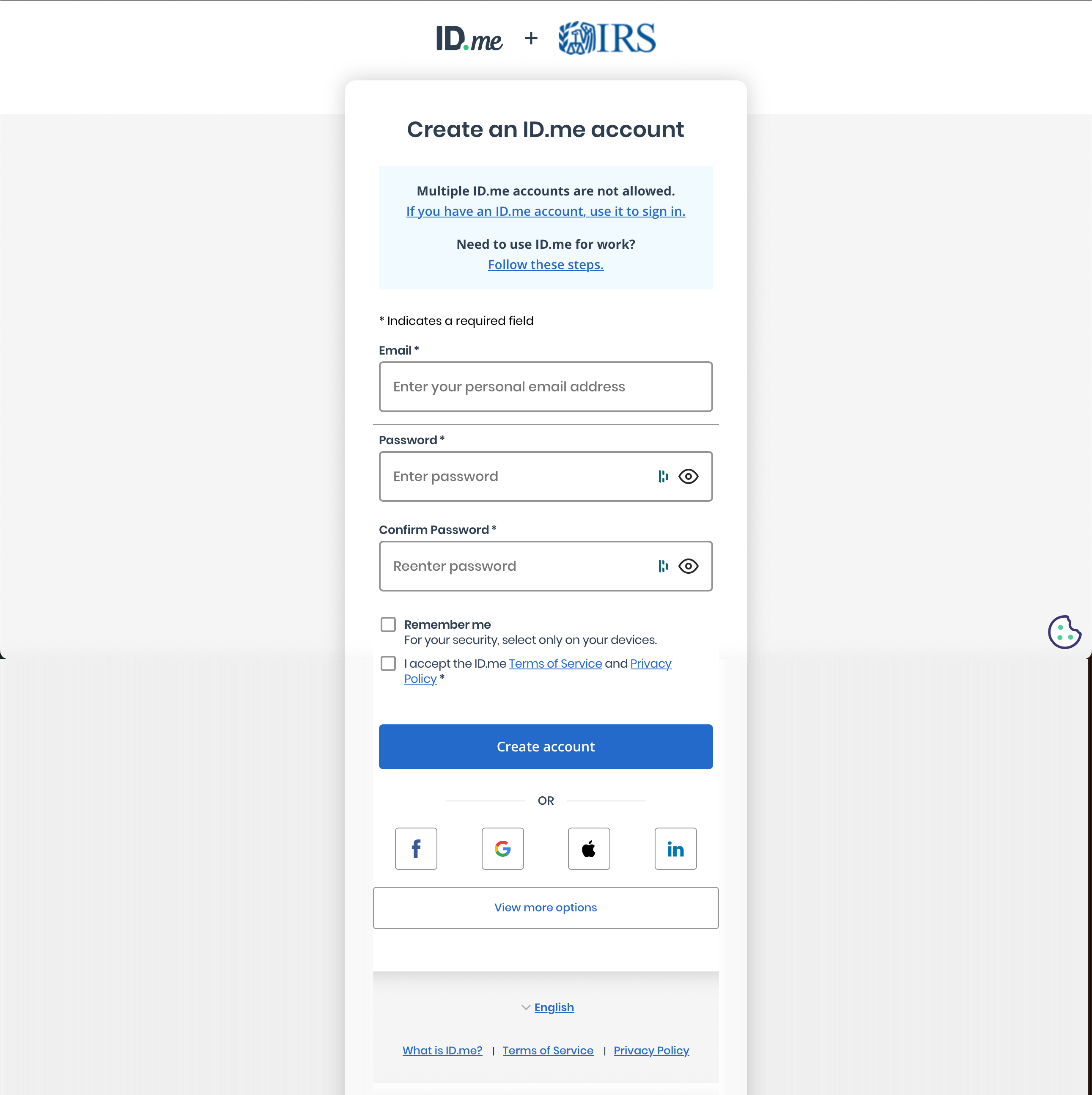The height and width of the screenshot is (1095, 1092).
Task: Sign up with LinkedIn icon
Action: 676,848
